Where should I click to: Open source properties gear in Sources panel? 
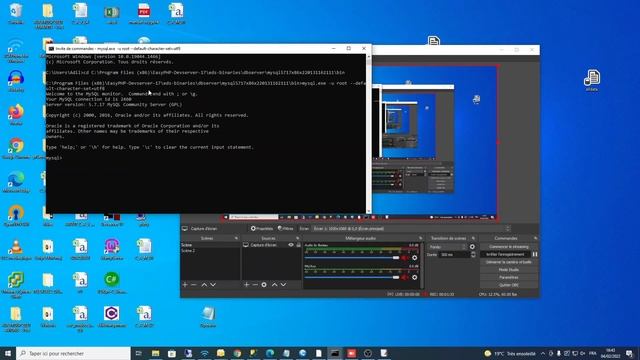[264, 284]
